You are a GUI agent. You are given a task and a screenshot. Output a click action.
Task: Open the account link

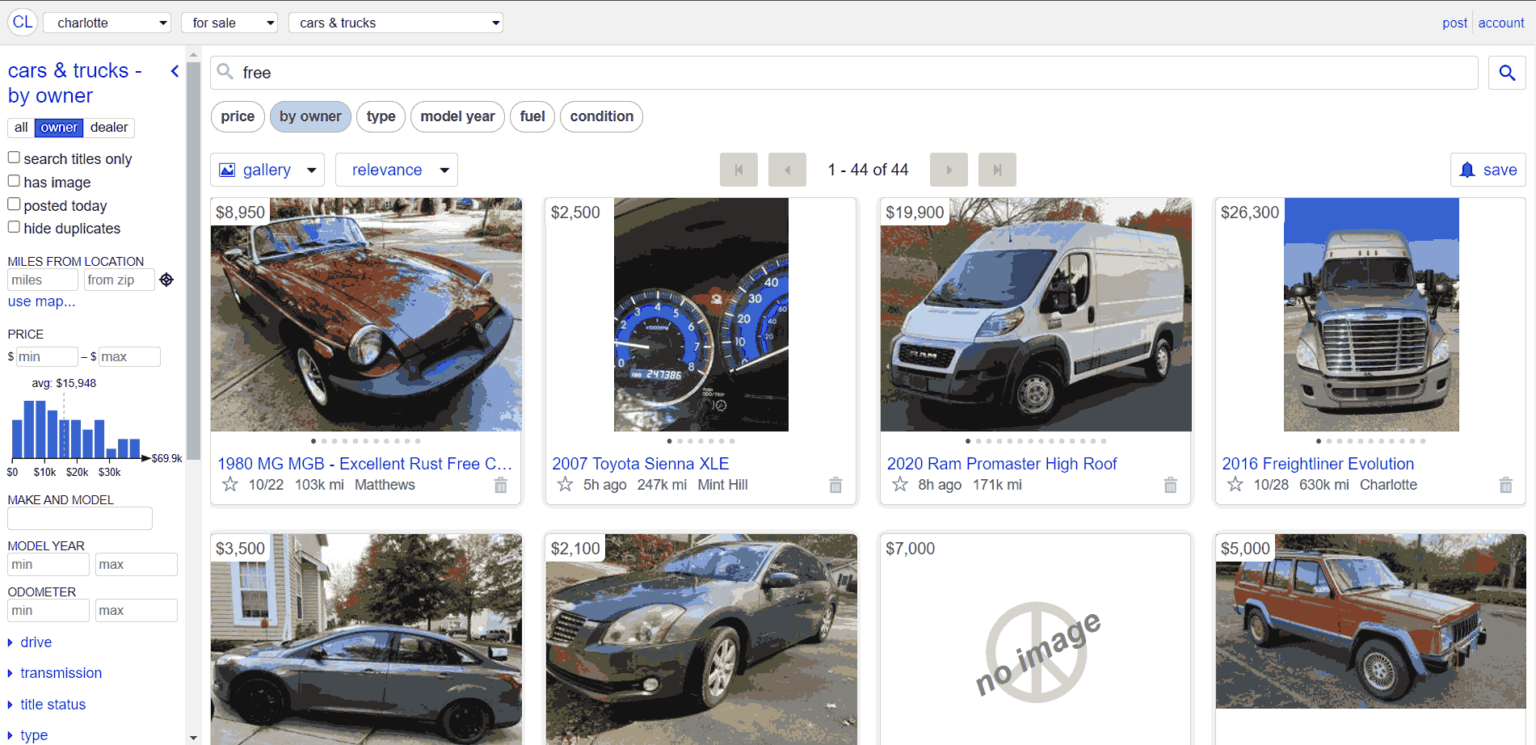click(1501, 23)
